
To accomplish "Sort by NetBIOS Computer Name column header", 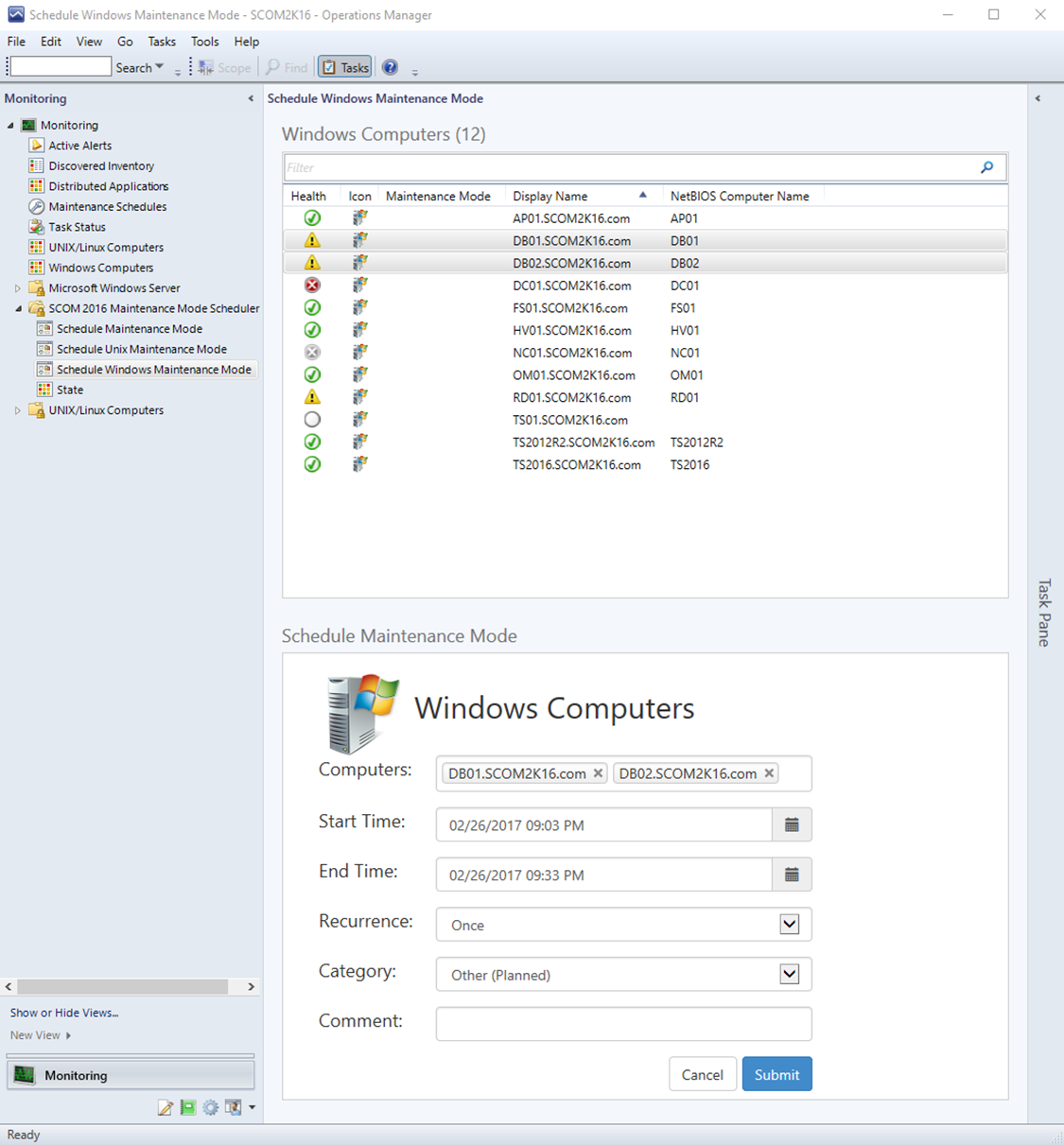I will (x=740, y=196).
